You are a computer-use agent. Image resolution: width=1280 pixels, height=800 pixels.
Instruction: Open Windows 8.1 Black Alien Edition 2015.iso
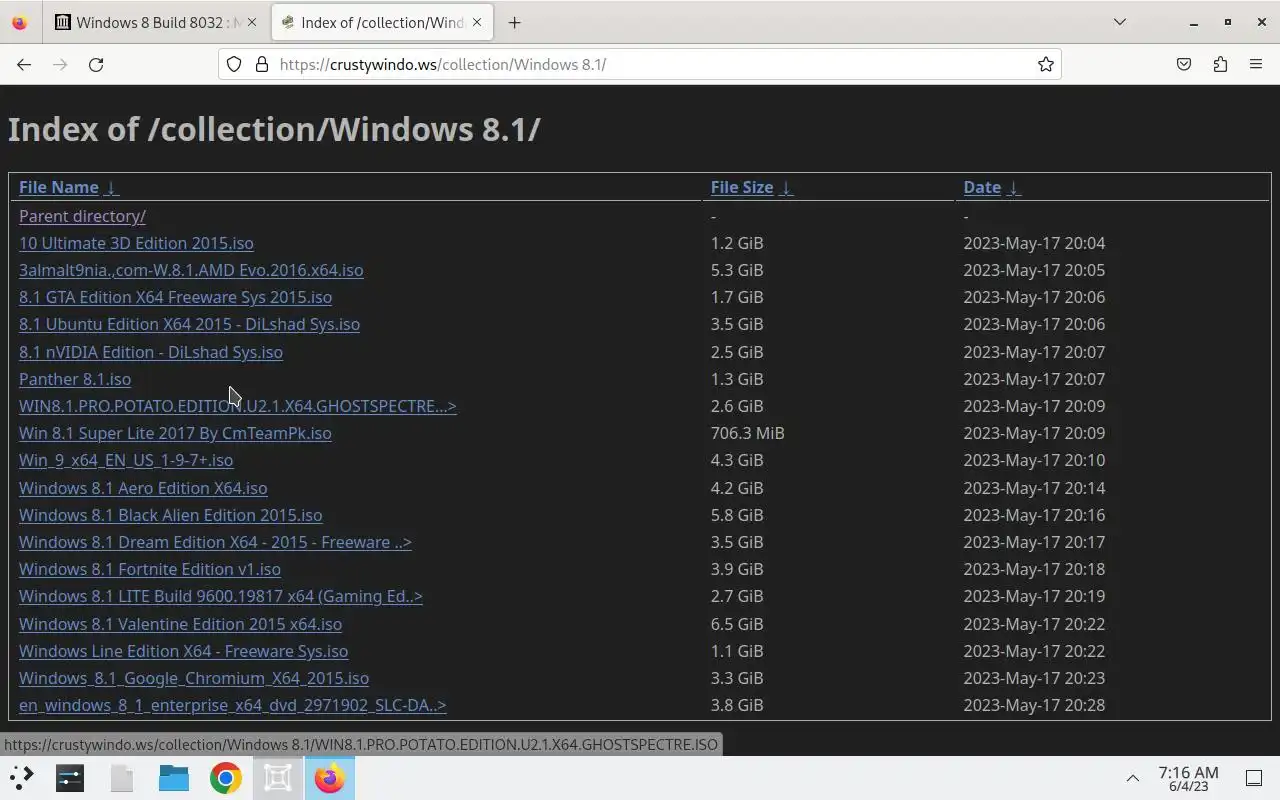[x=170, y=515]
